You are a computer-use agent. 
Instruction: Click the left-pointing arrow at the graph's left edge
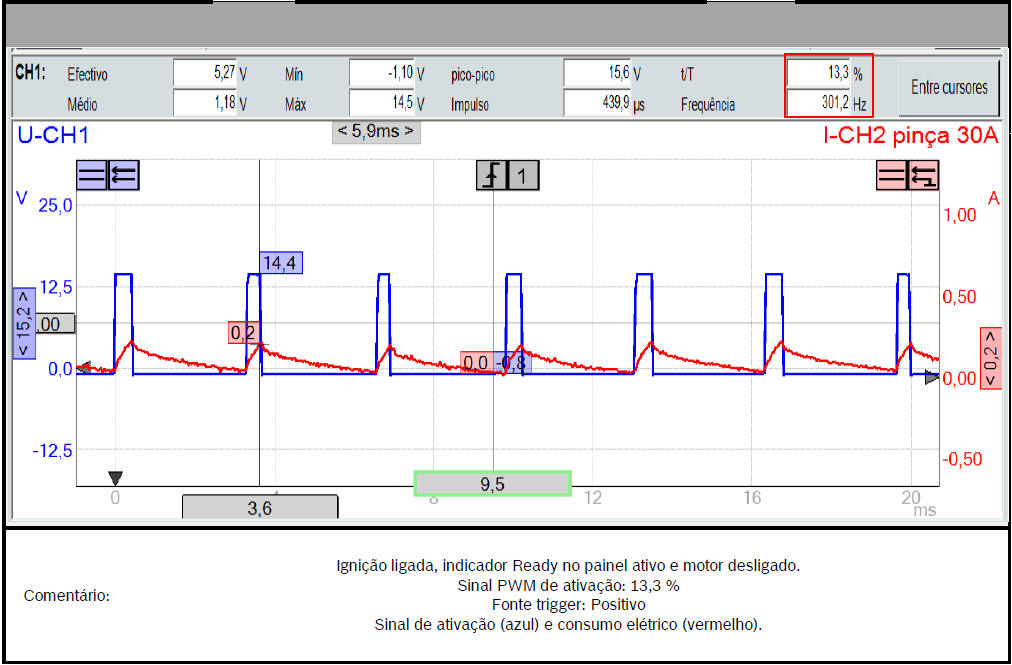tap(83, 367)
